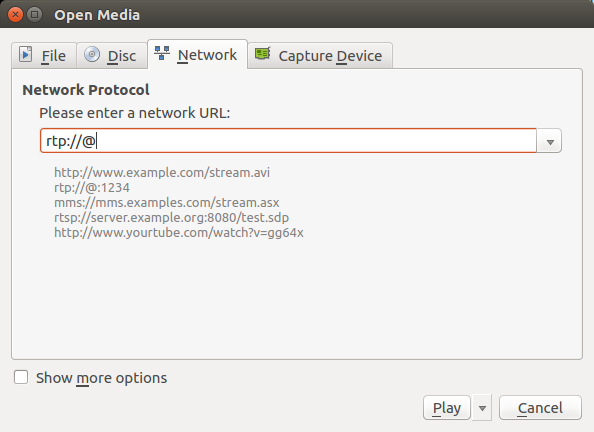
Task: Expand the network URL history dropdown
Action: coord(549,141)
